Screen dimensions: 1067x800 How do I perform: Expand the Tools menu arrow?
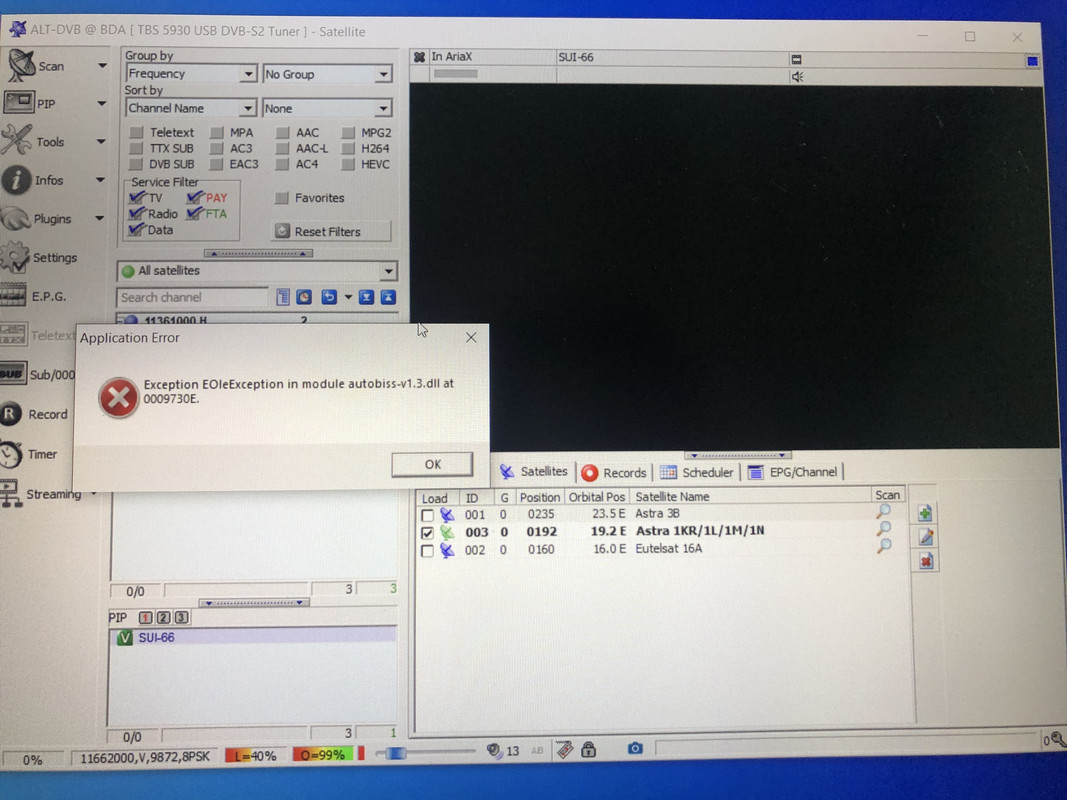pos(101,141)
